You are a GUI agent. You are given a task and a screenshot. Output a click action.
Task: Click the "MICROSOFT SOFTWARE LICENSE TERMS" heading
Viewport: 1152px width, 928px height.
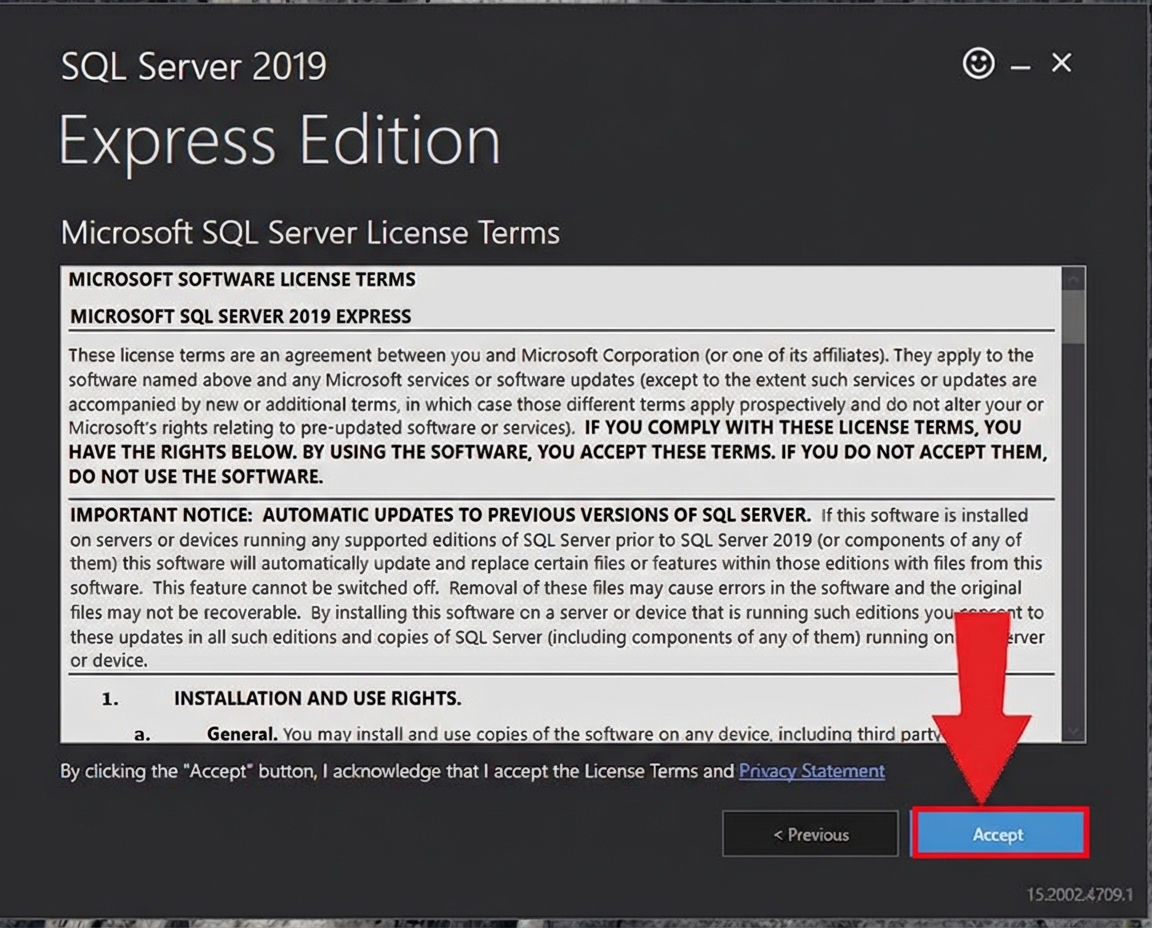point(242,280)
